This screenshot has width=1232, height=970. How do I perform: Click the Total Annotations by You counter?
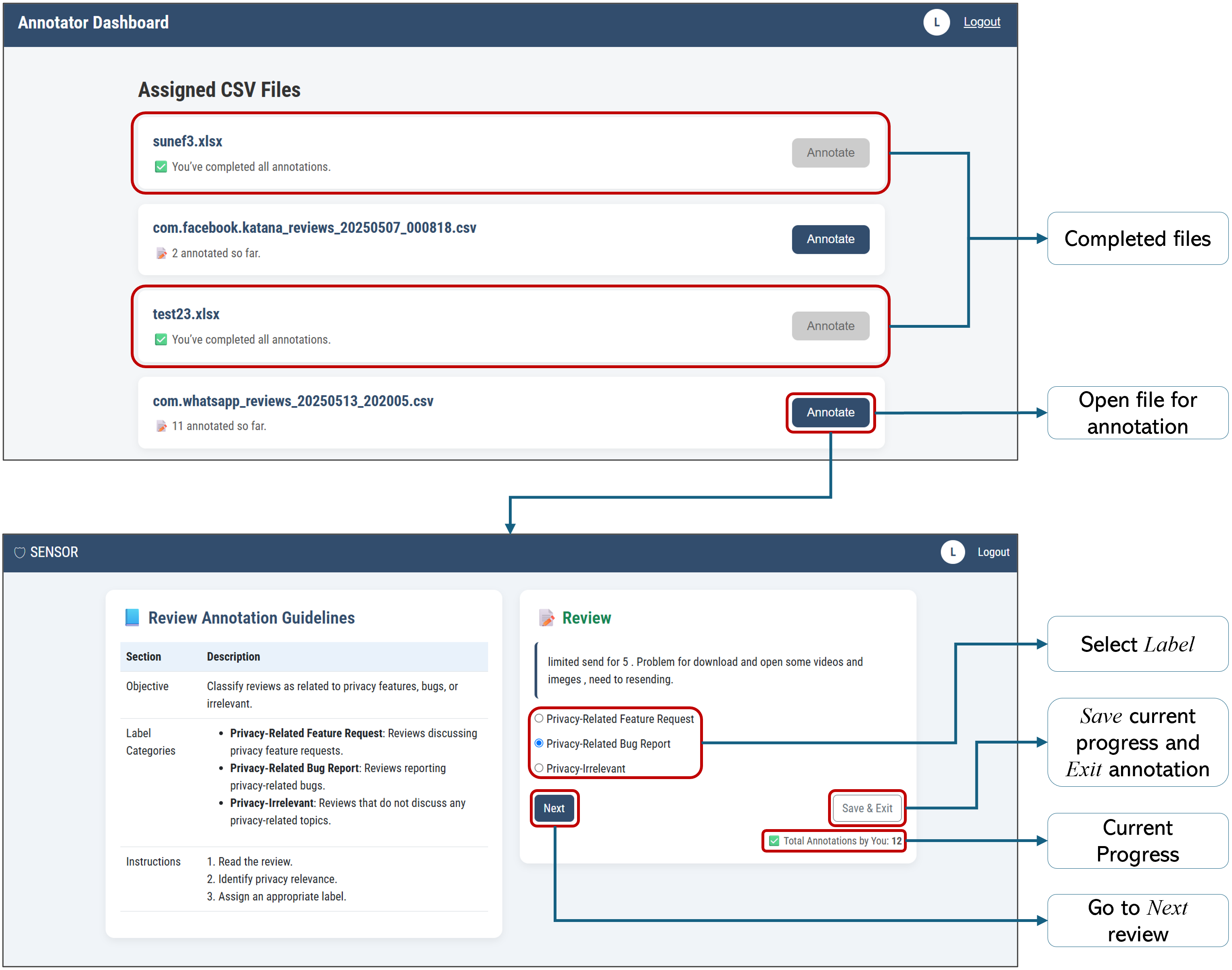pyautogui.click(x=835, y=840)
